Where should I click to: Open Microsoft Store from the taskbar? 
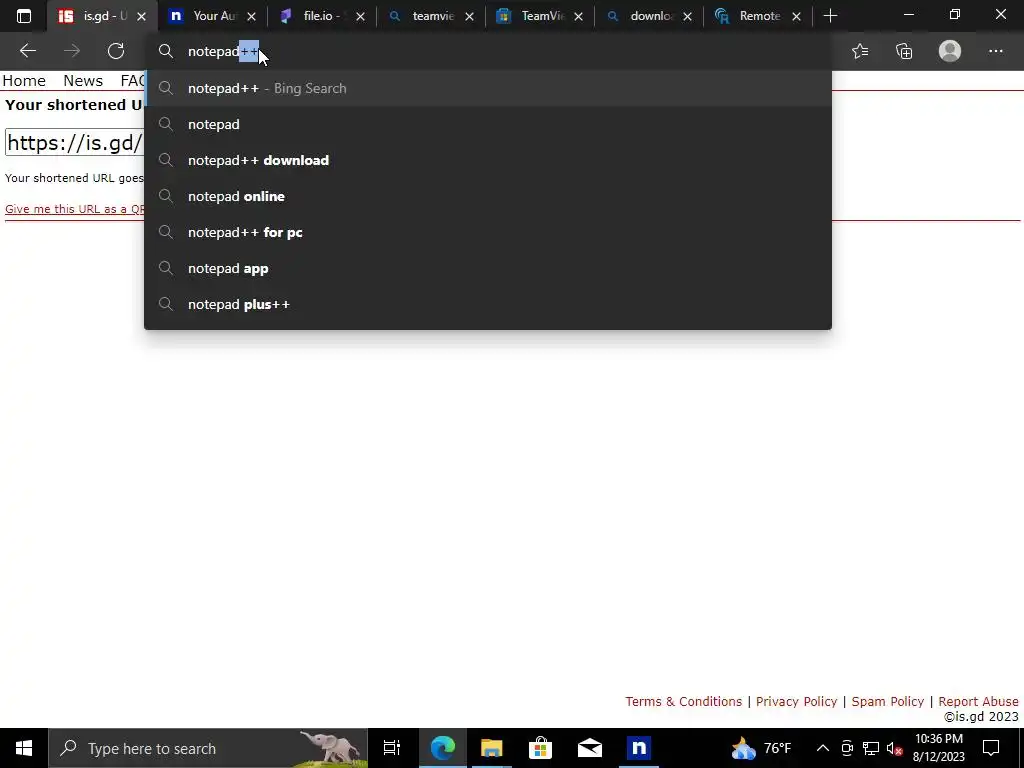pos(540,748)
